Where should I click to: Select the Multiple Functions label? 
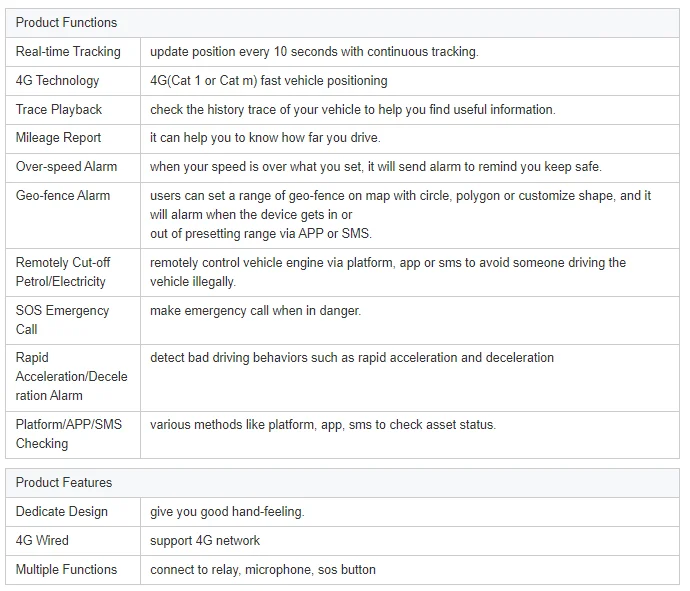click(x=66, y=569)
